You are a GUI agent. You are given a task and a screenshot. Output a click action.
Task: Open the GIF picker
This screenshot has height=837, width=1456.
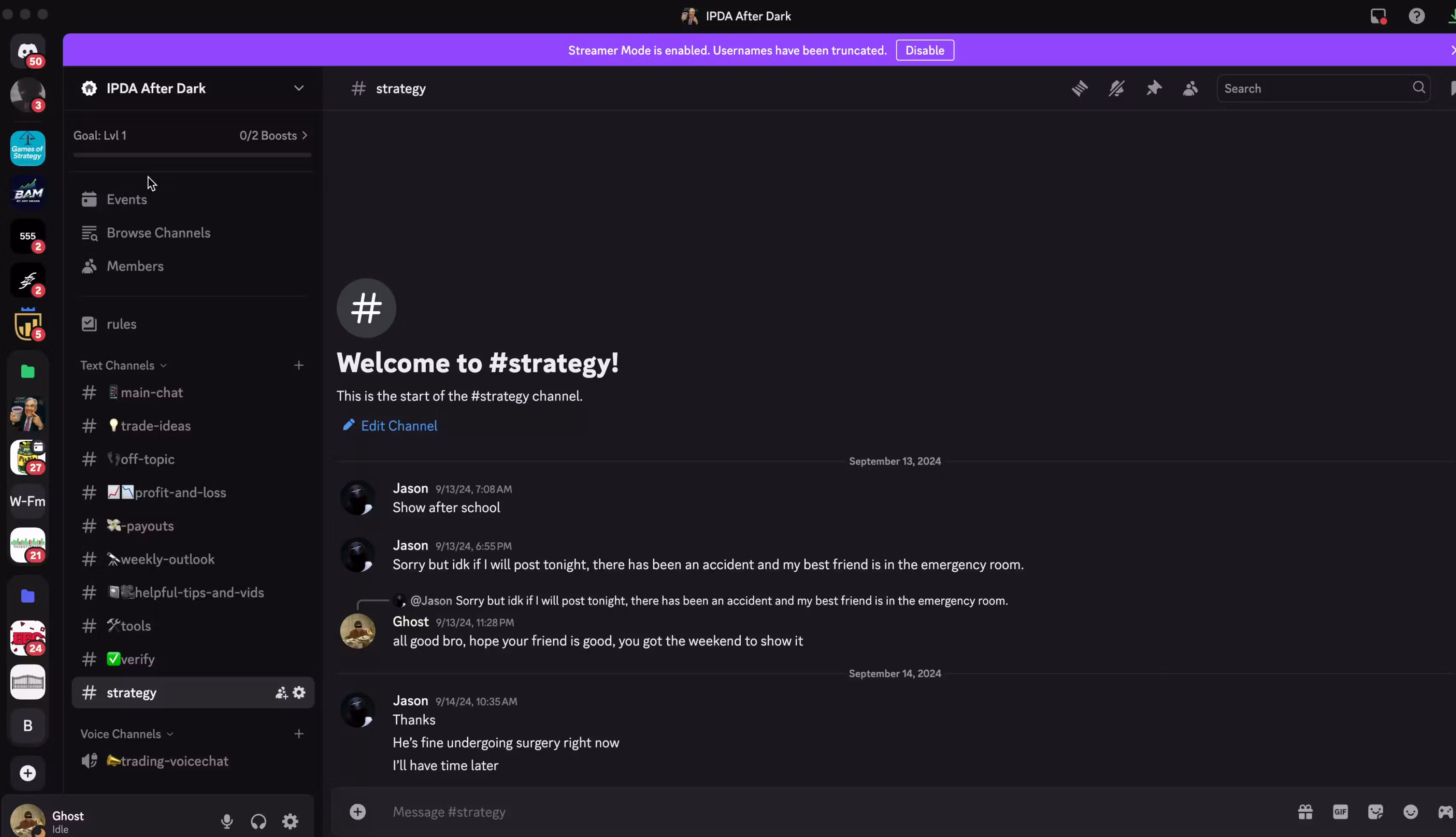pos(1341,812)
